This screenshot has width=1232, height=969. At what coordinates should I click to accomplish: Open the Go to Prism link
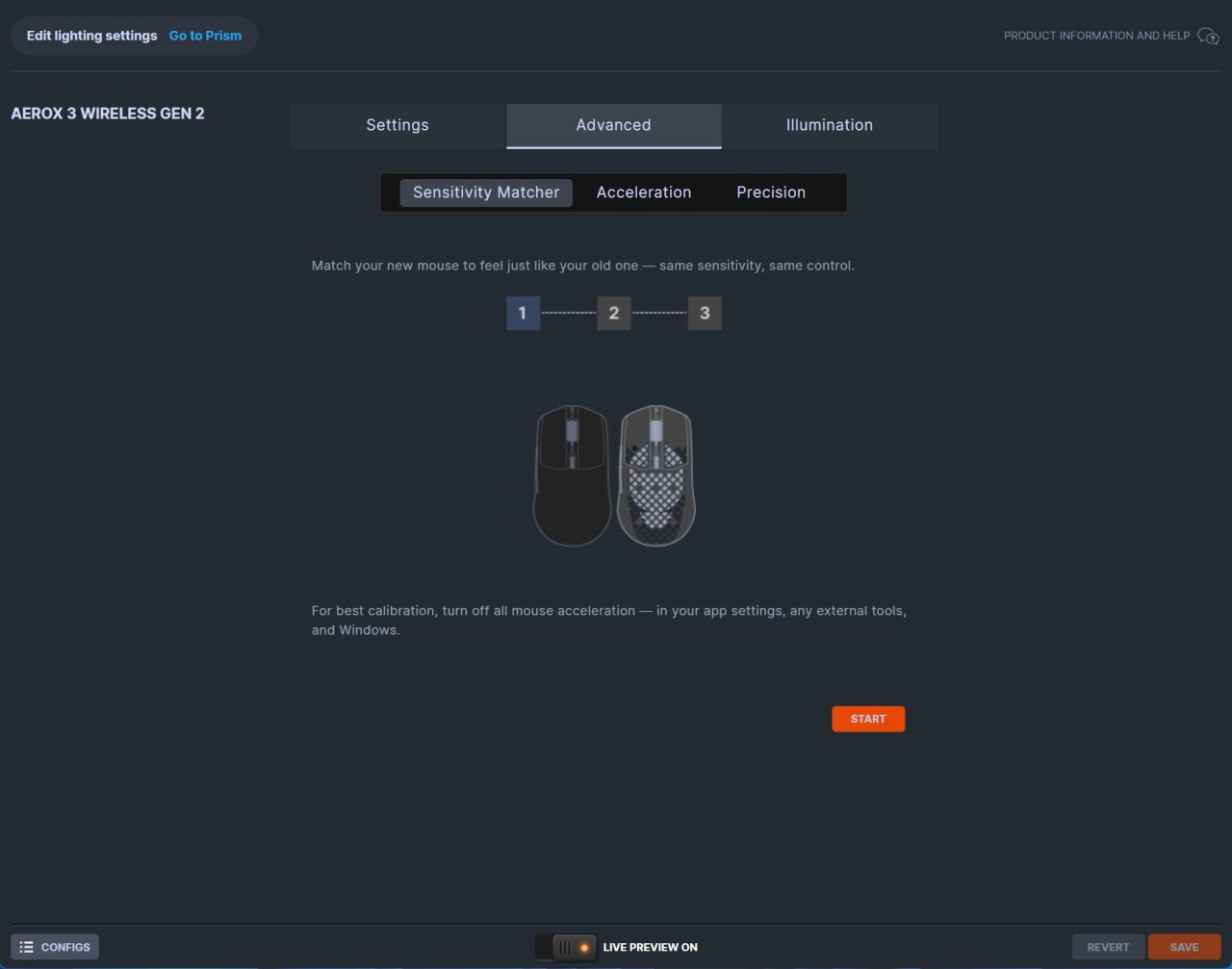(x=205, y=36)
